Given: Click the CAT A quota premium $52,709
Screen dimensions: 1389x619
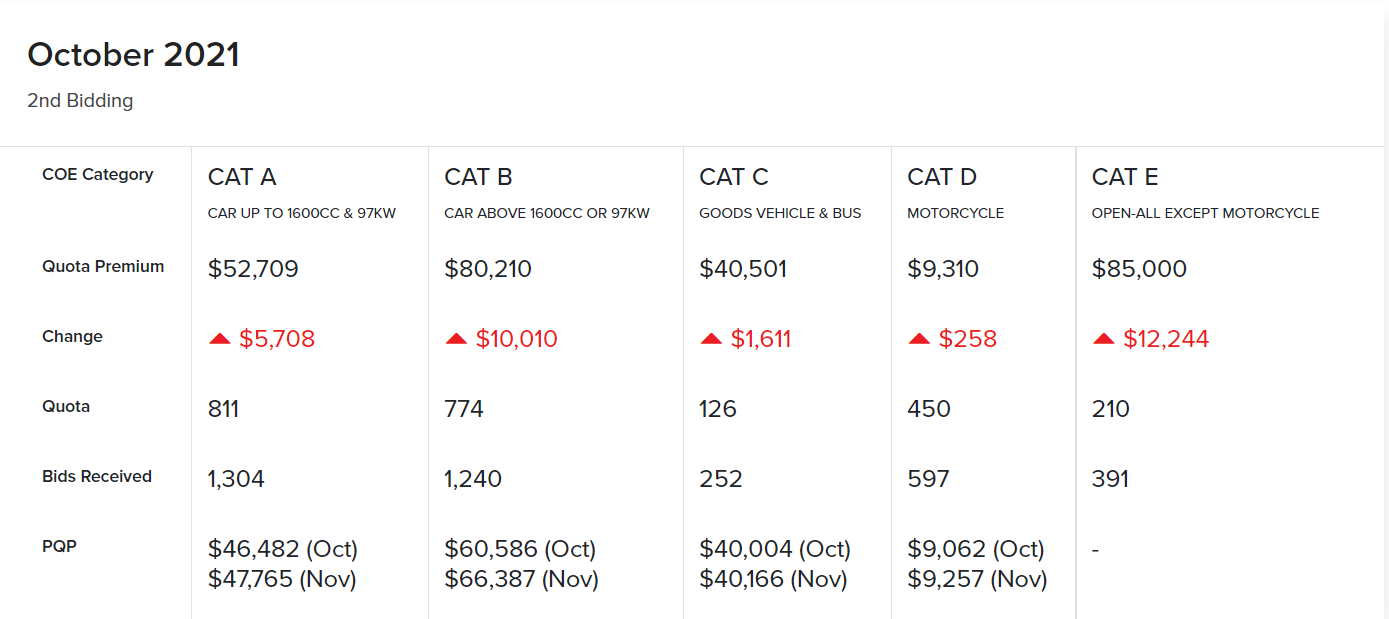Looking at the screenshot, I should [253, 269].
